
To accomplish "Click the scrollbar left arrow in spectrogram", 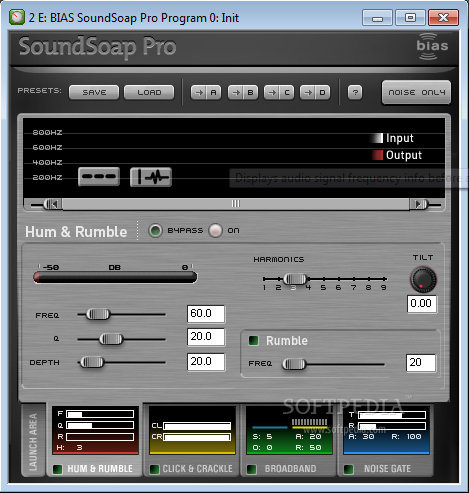I will [53, 204].
